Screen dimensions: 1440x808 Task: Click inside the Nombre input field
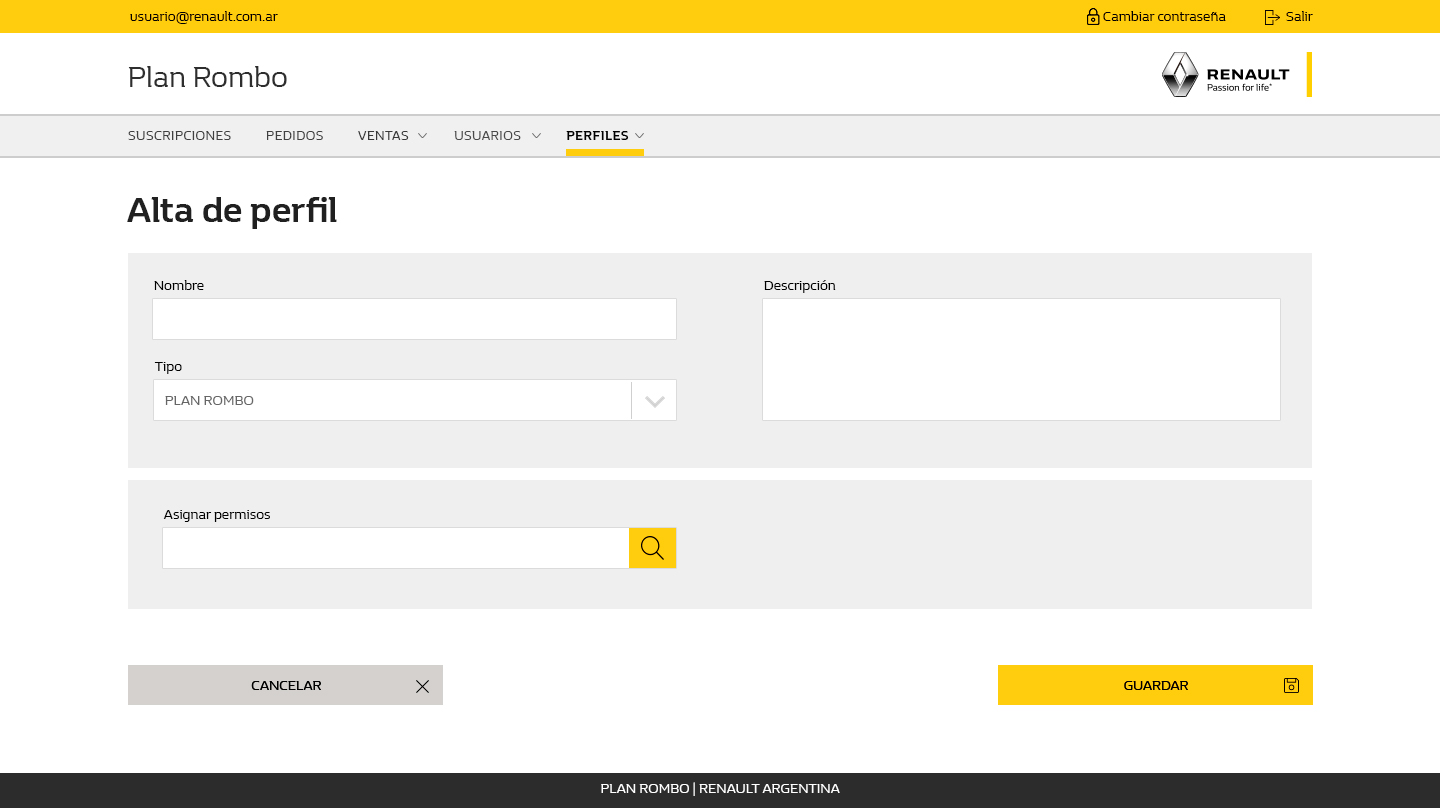click(x=414, y=318)
